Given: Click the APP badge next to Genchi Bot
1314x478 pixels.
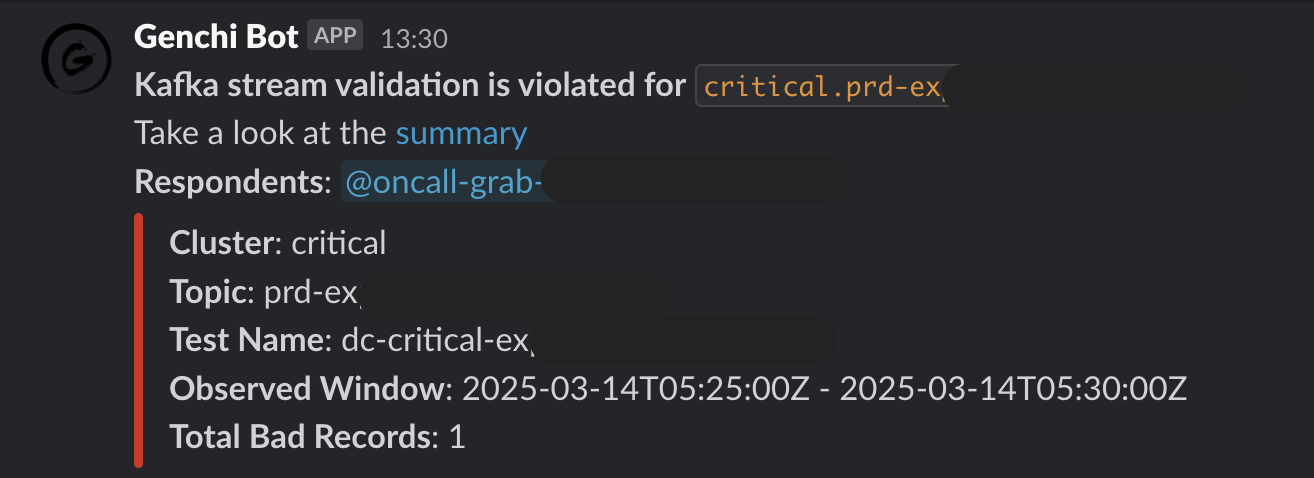Looking at the screenshot, I should pos(336,37).
